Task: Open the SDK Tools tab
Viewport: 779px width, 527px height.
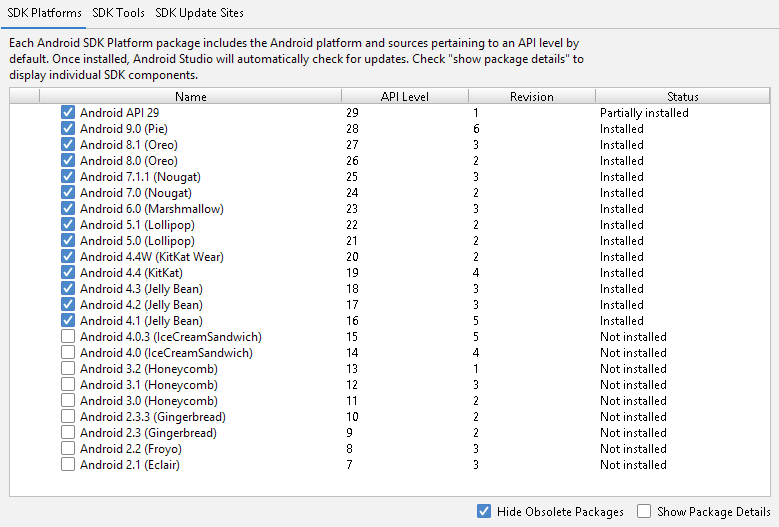Action: pos(118,13)
